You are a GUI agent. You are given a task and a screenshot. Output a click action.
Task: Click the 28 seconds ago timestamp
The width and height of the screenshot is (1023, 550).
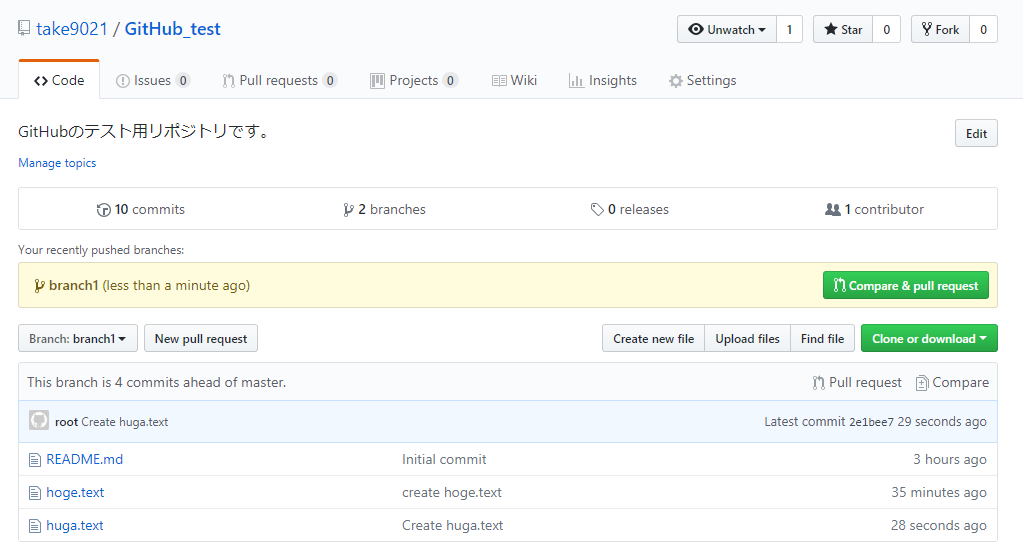pyautogui.click(x=939, y=525)
